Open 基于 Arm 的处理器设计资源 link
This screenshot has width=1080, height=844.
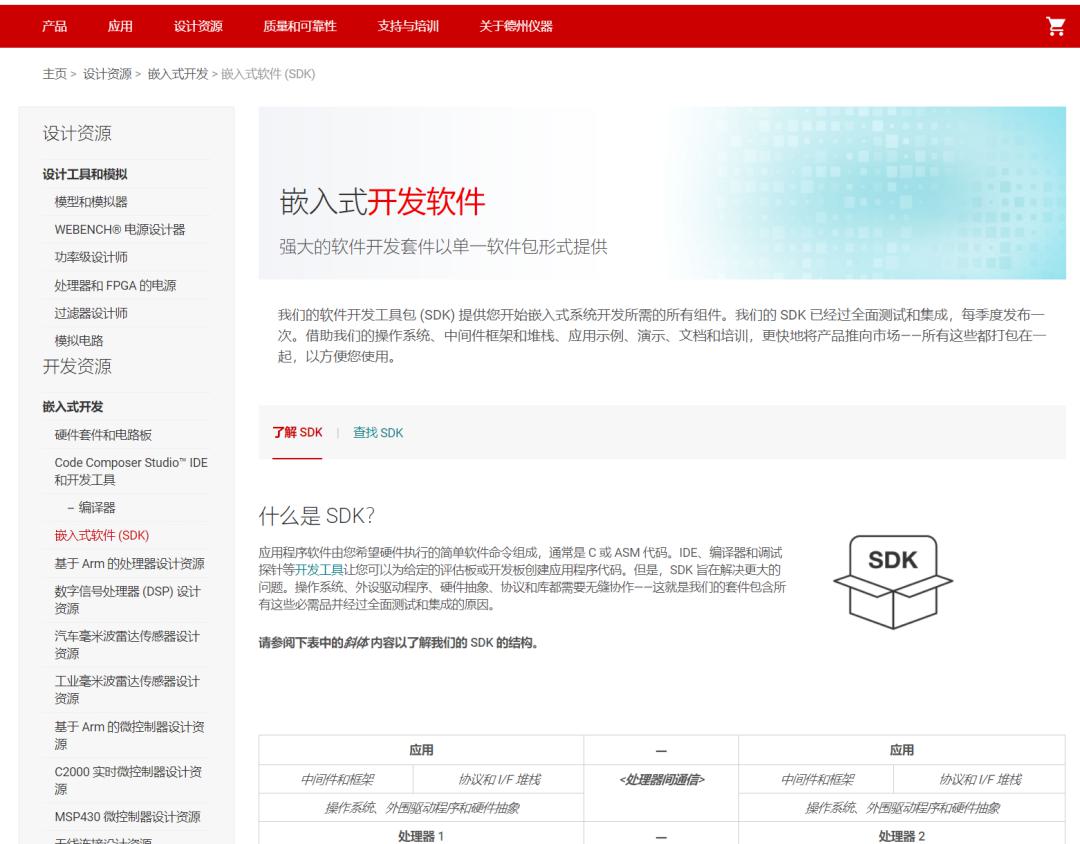click(129, 564)
